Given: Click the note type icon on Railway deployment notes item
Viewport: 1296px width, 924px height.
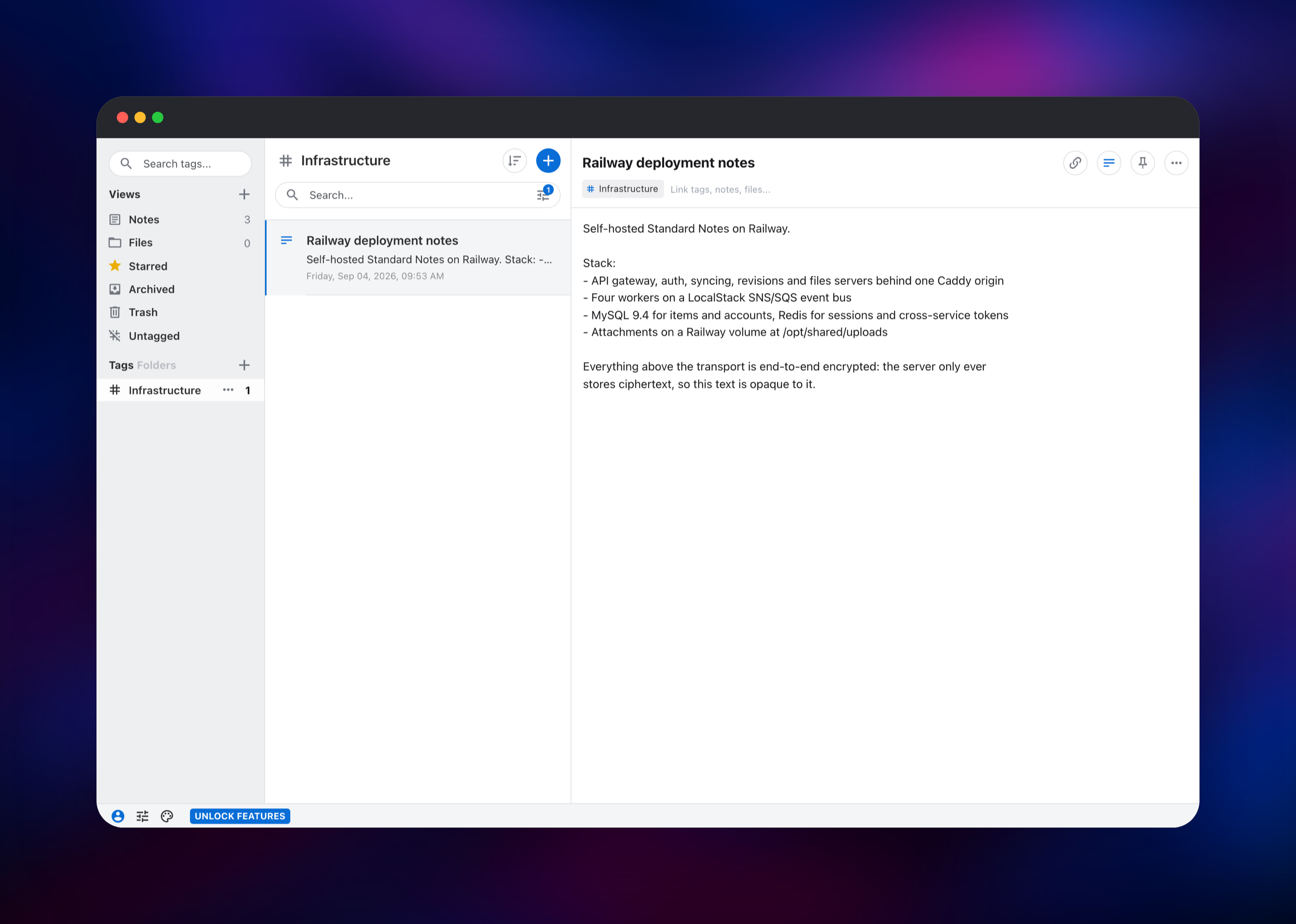Looking at the screenshot, I should tap(287, 241).
